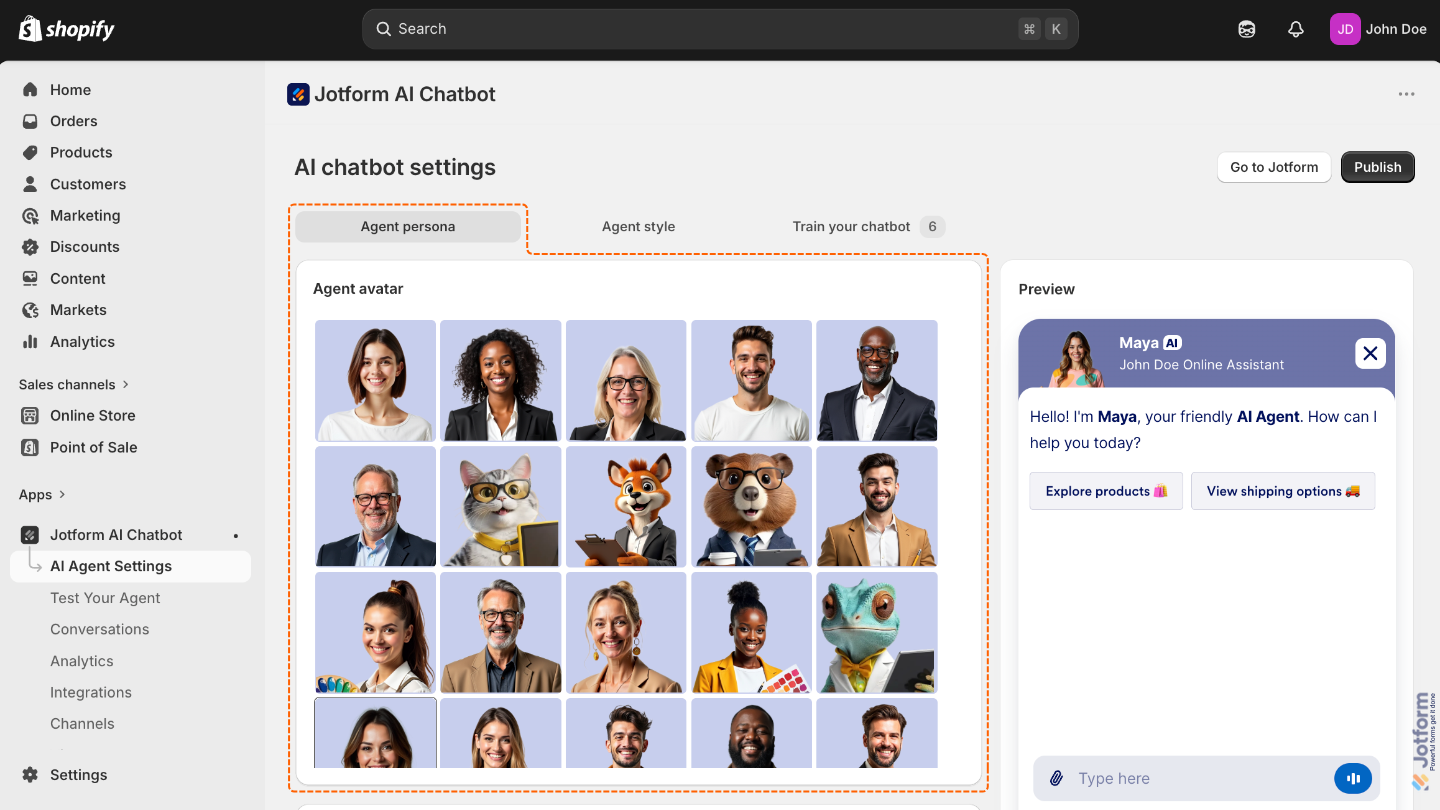This screenshot has height=810, width=1440.
Task: Click the Type here message field
Action: pyautogui.click(x=1150, y=777)
